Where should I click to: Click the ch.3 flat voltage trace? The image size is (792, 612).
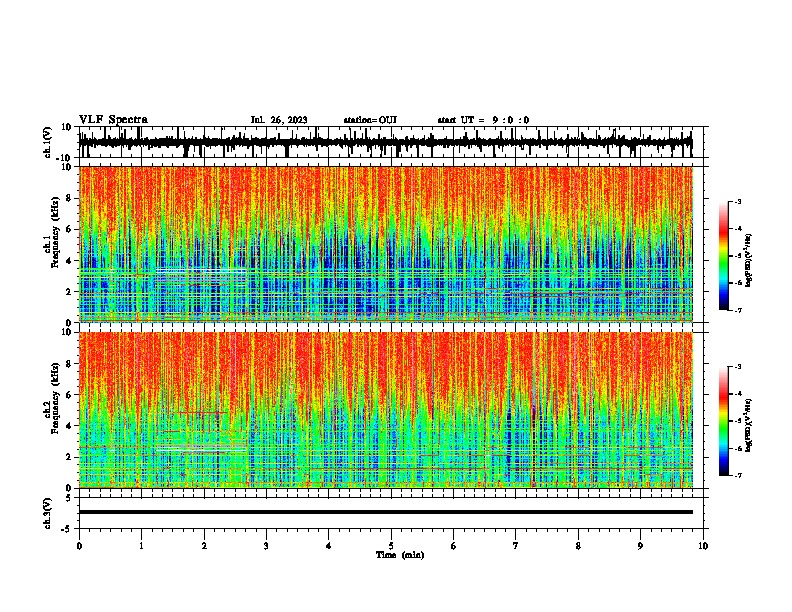tap(386, 512)
